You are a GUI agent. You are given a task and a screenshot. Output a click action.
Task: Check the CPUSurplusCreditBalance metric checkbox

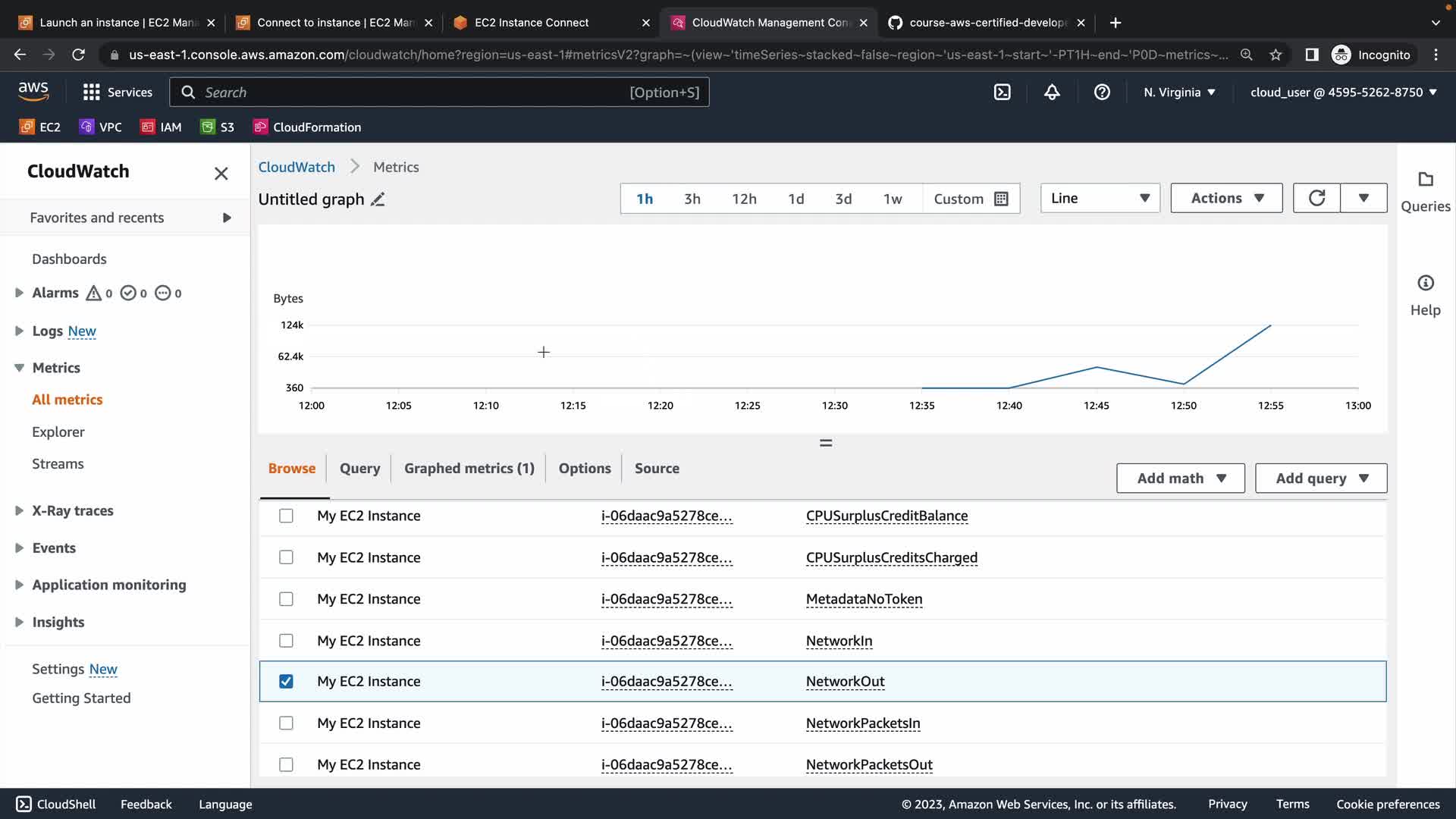click(286, 516)
